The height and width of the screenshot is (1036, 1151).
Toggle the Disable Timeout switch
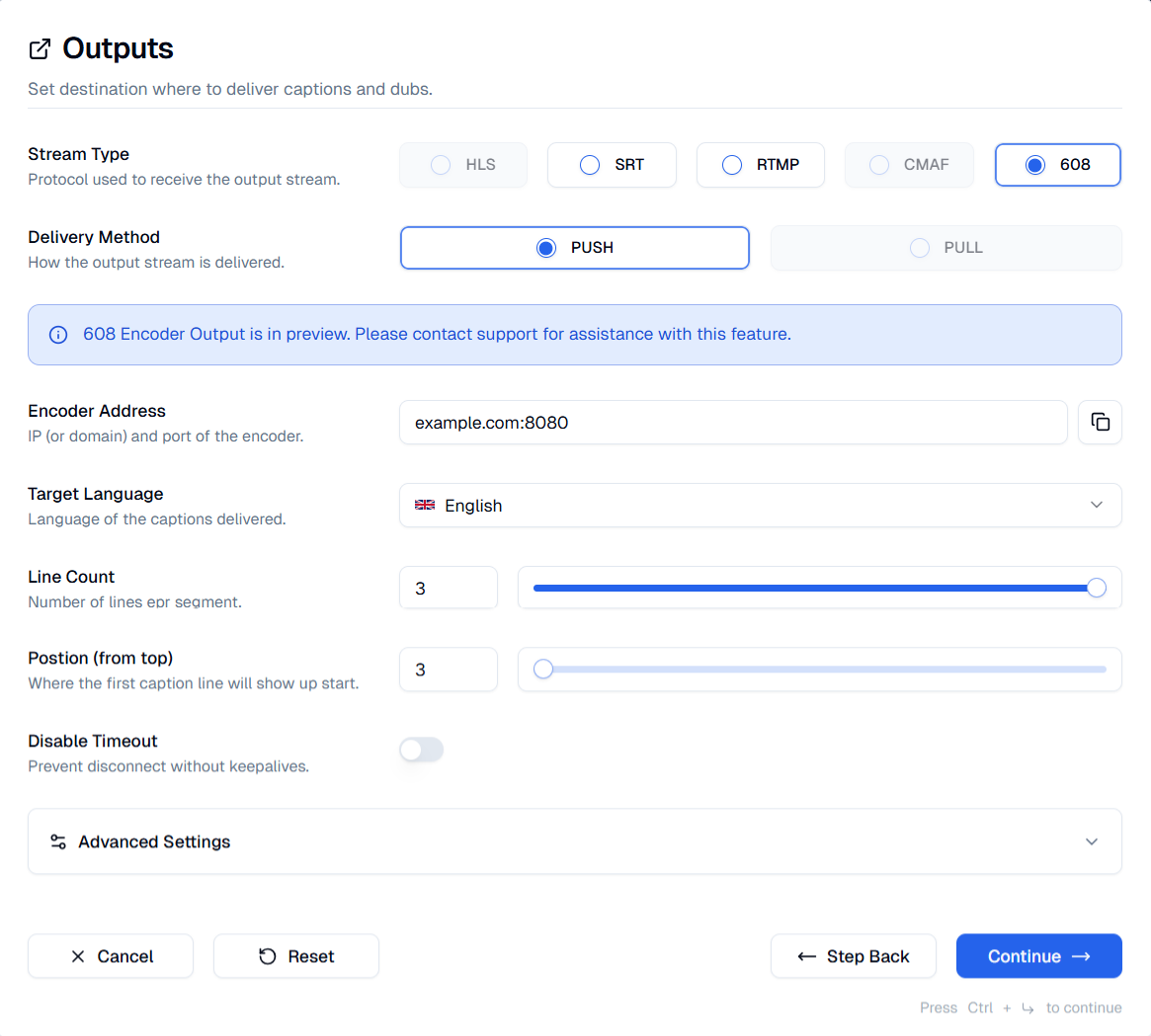pyautogui.click(x=421, y=750)
